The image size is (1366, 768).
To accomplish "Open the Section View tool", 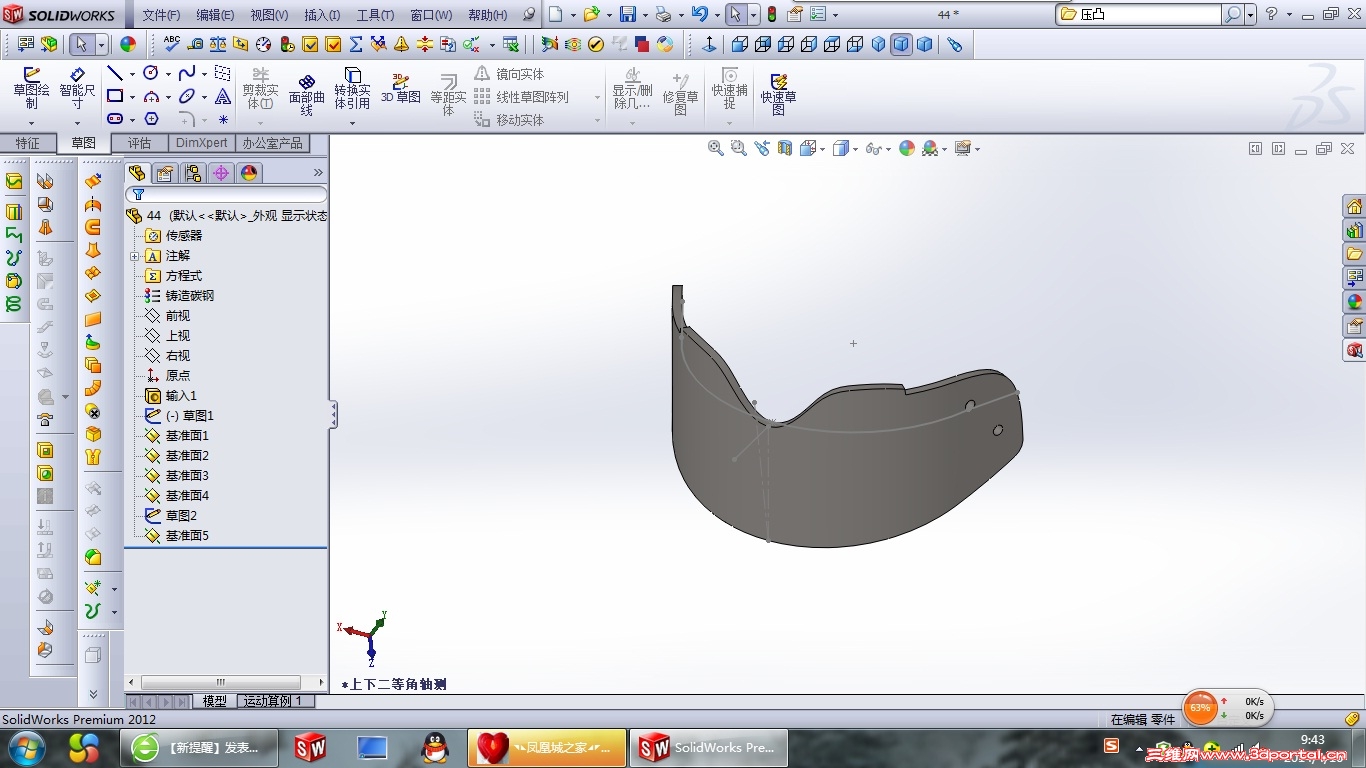I will (785, 148).
